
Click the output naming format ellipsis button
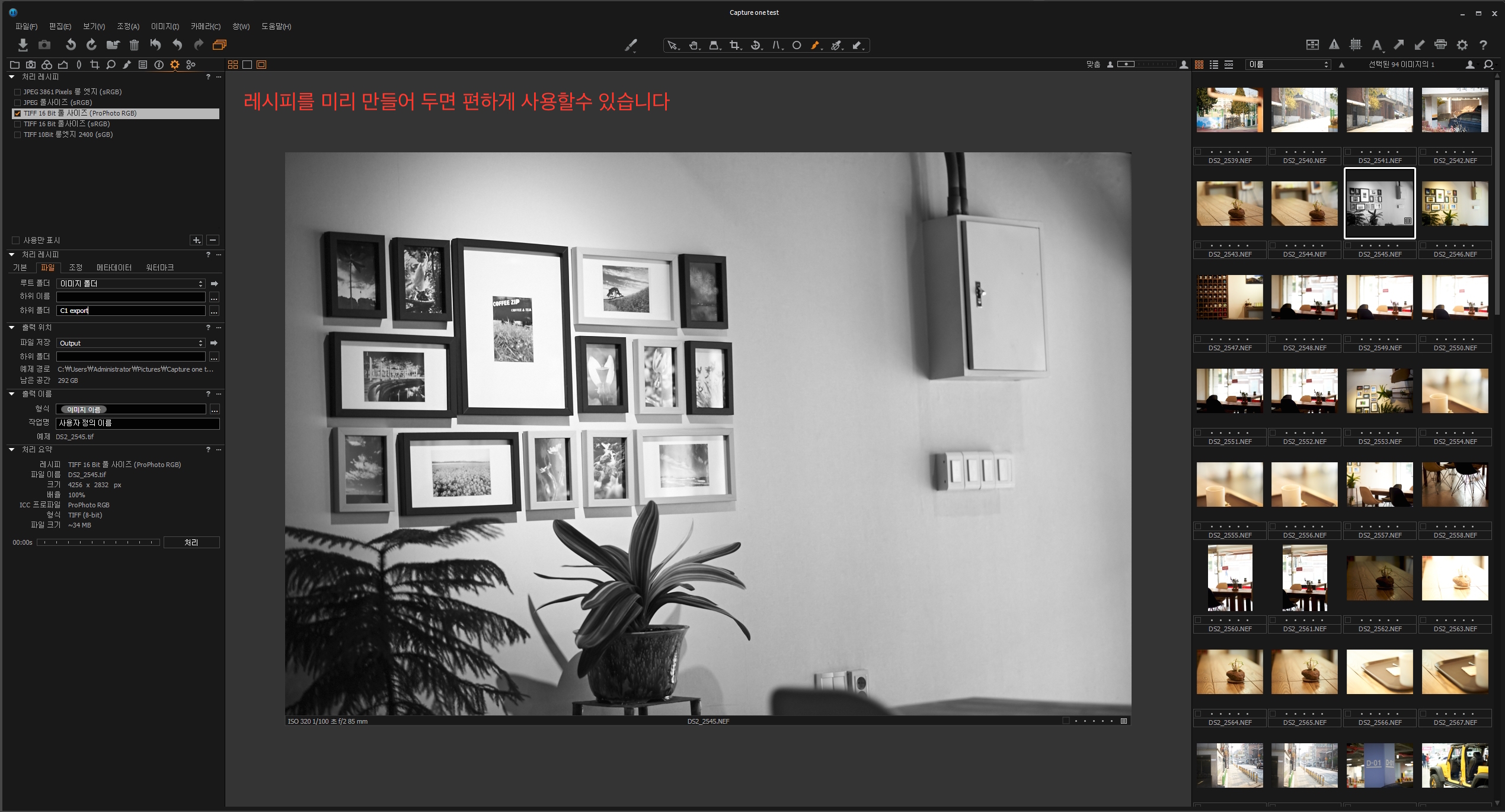215,410
